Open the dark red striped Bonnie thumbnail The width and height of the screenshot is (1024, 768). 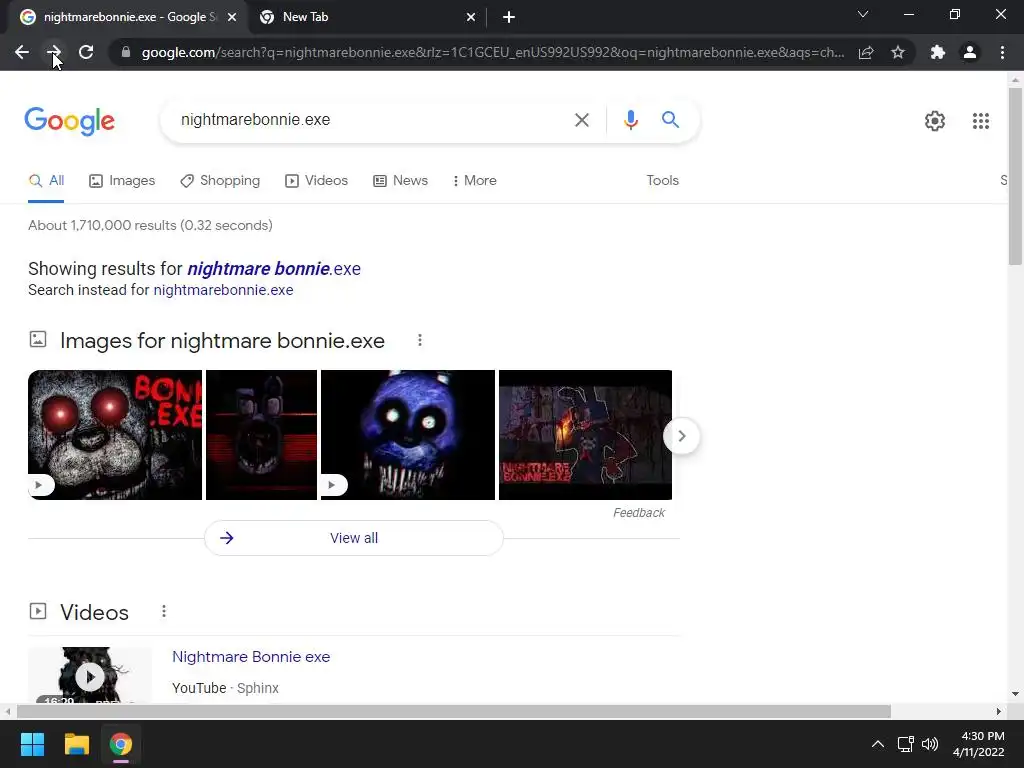tap(261, 435)
